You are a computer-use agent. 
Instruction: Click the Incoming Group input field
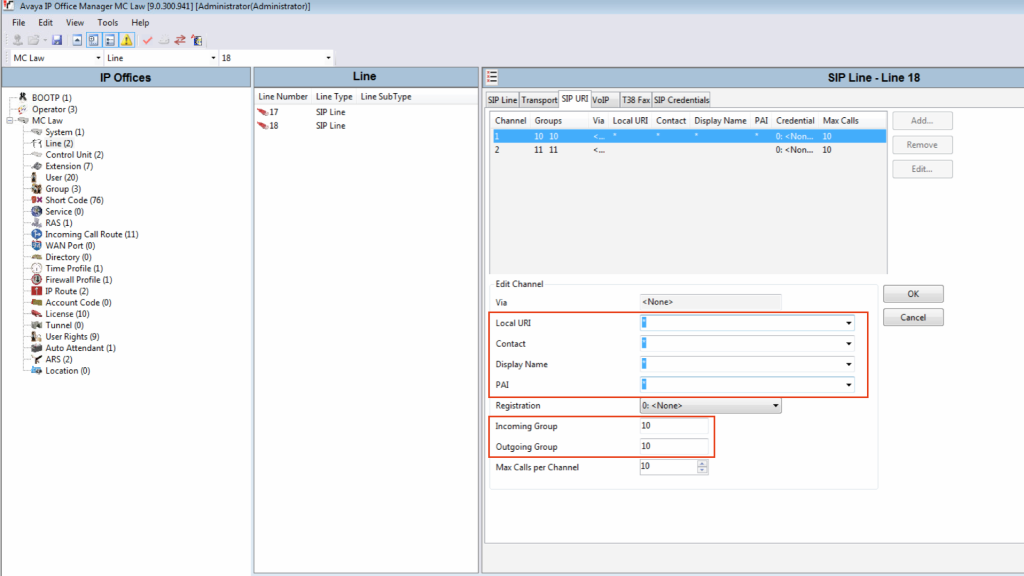674,426
